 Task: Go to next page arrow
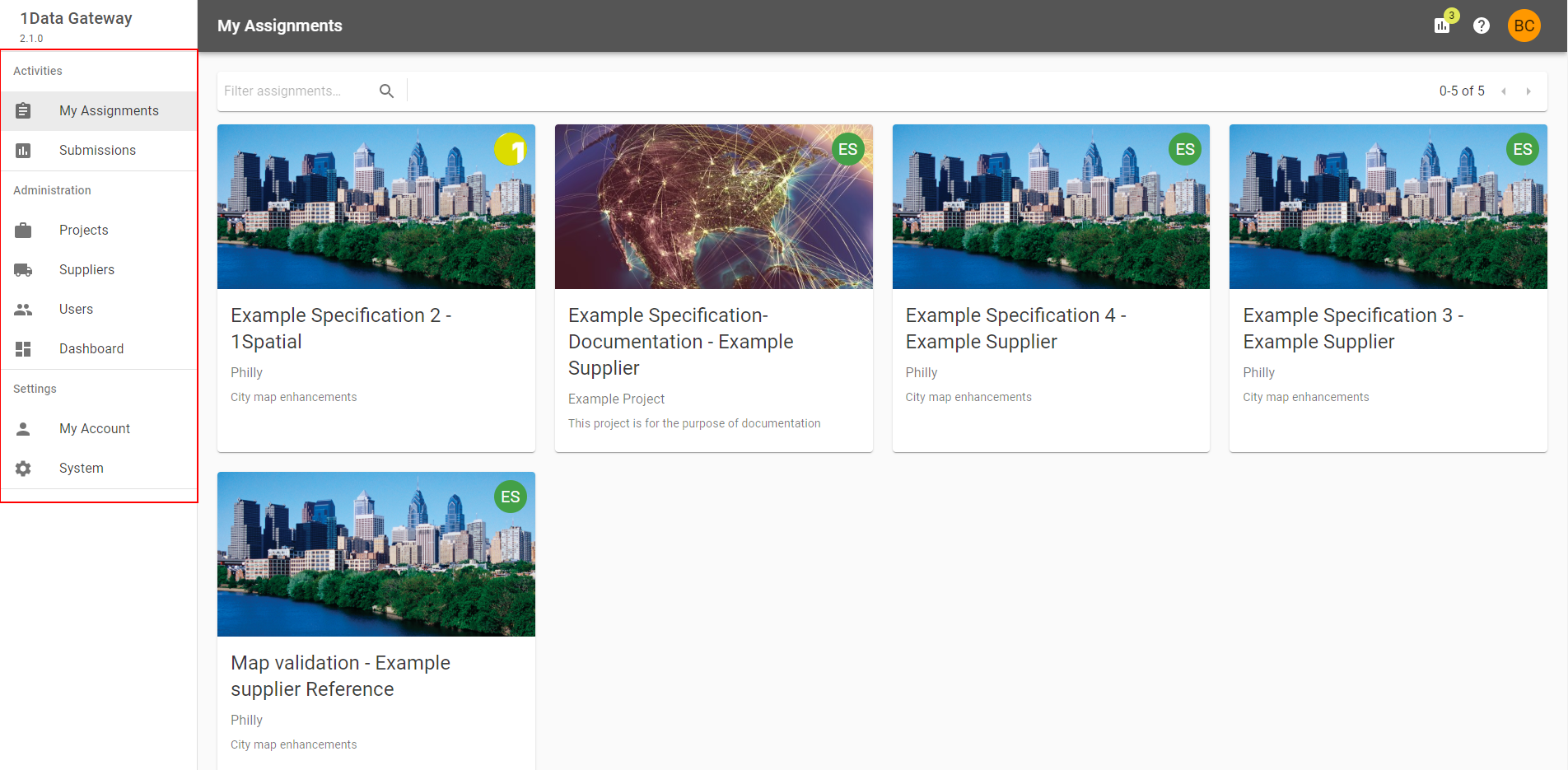click(x=1528, y=91)
